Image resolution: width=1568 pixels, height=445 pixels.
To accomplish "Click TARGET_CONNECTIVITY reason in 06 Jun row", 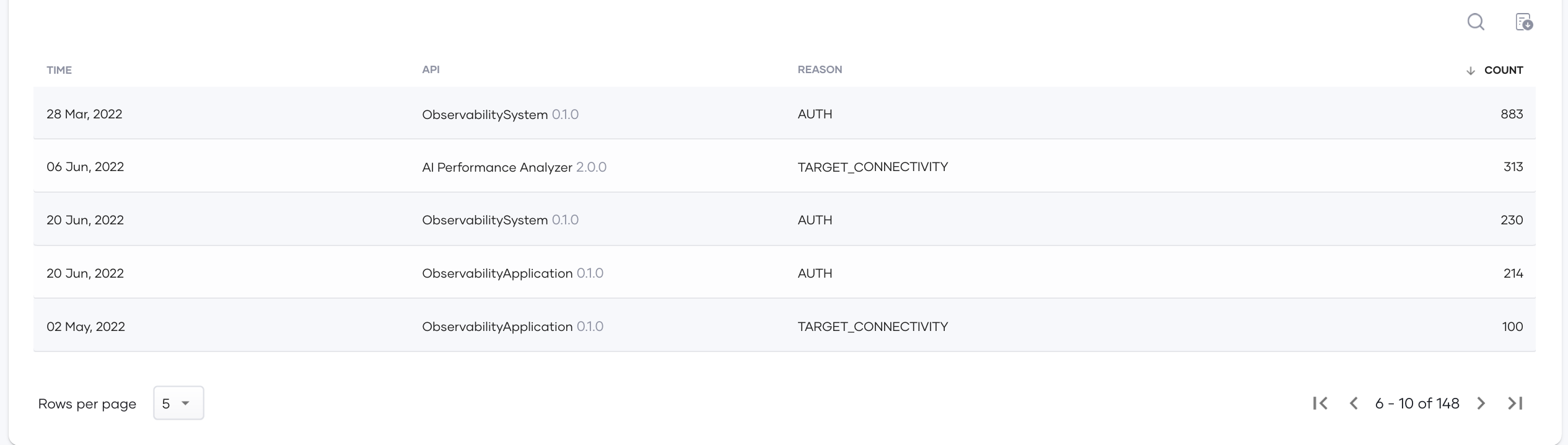I will [872, 167].
